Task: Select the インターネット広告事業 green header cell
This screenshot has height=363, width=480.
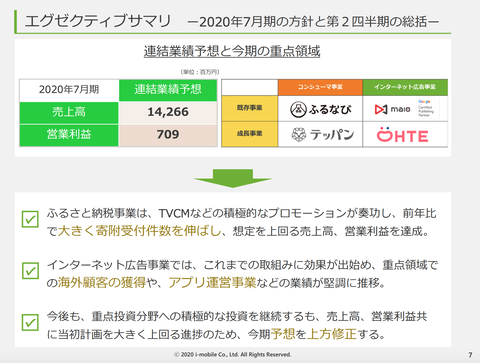Action: pos(405,87)
